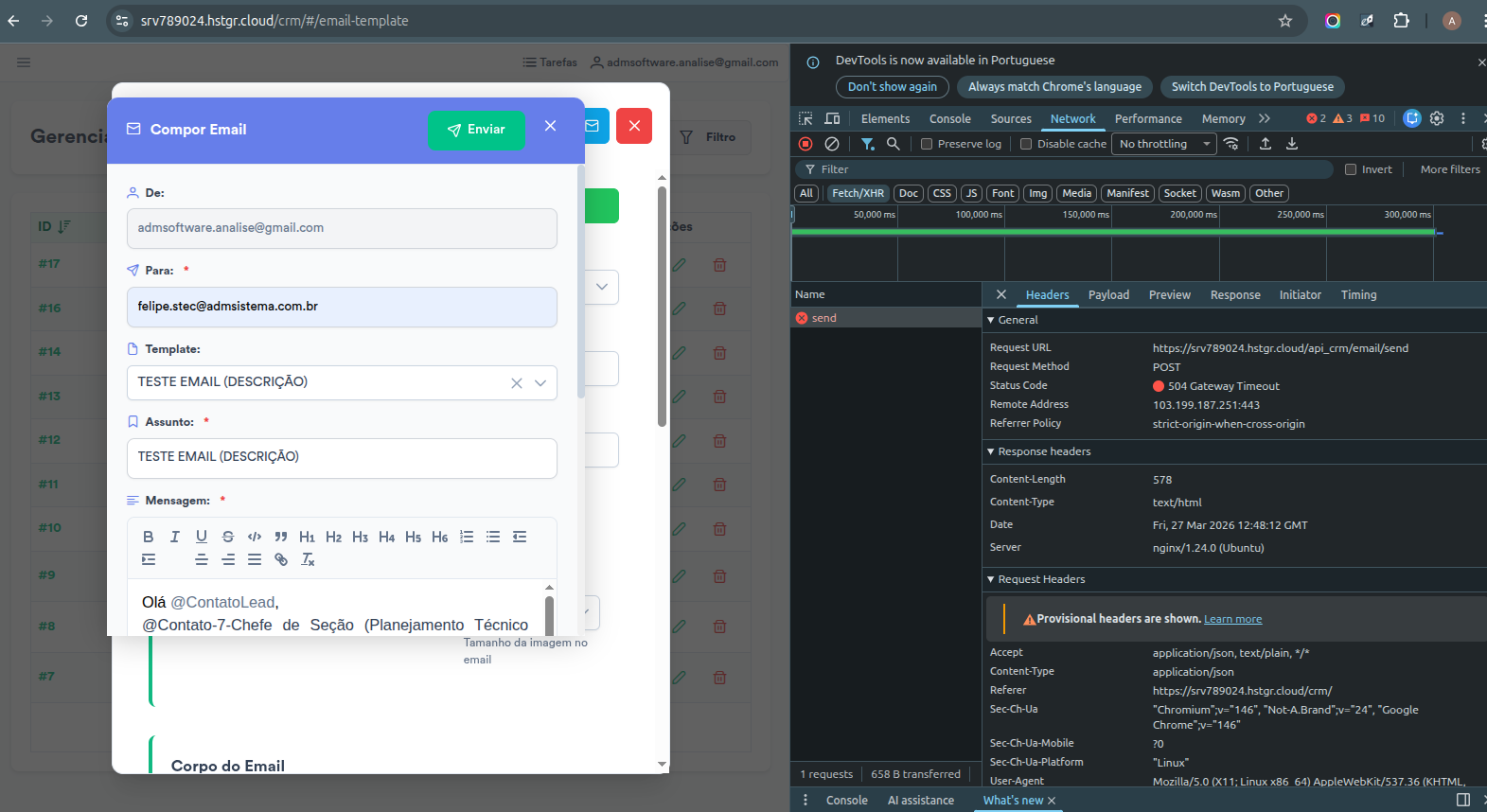Screen dimensions: 1487x812
Task: Collapse the Response headers section
Action: 991,451
